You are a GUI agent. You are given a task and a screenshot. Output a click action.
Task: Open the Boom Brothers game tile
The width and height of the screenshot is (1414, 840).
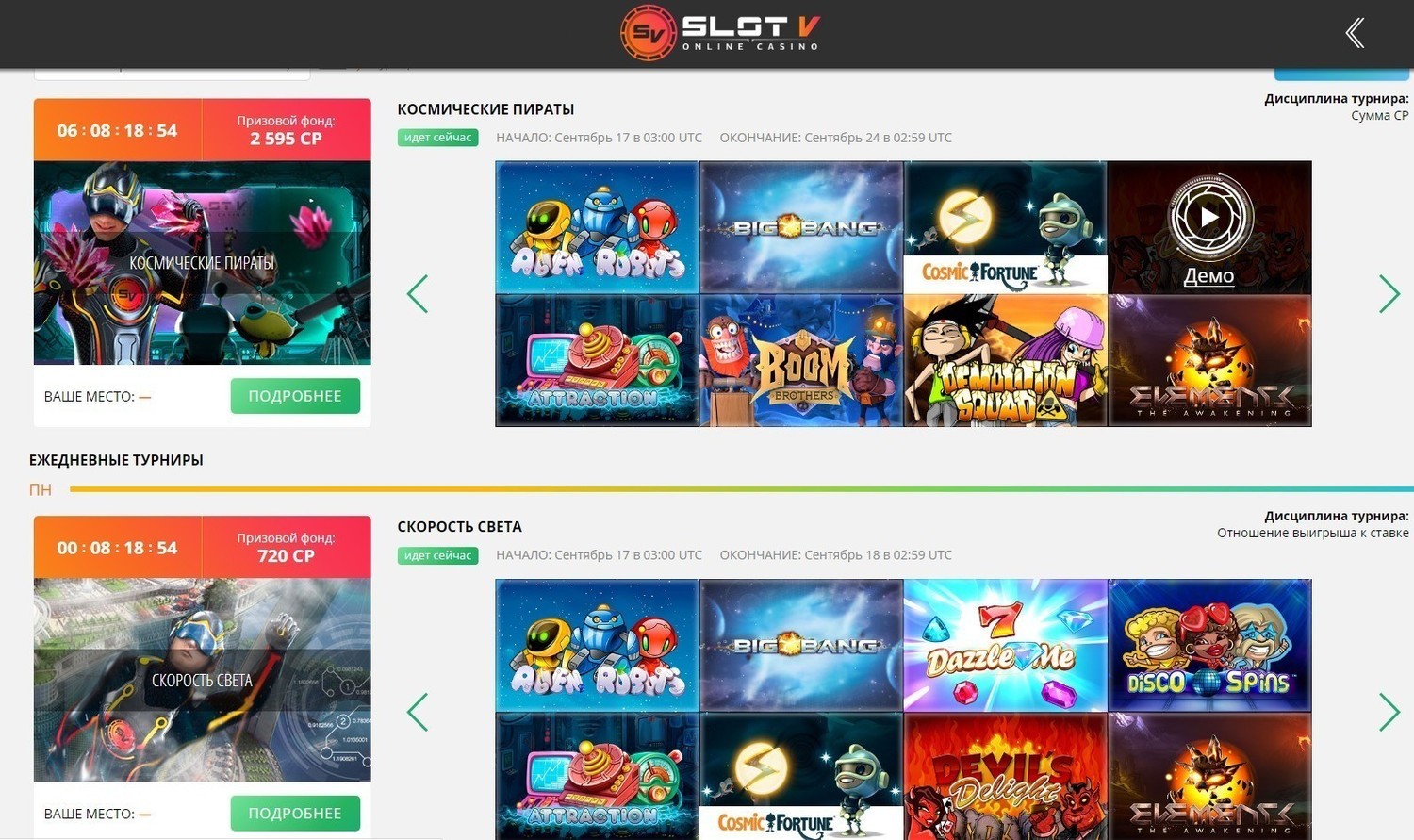click(801, 360)
